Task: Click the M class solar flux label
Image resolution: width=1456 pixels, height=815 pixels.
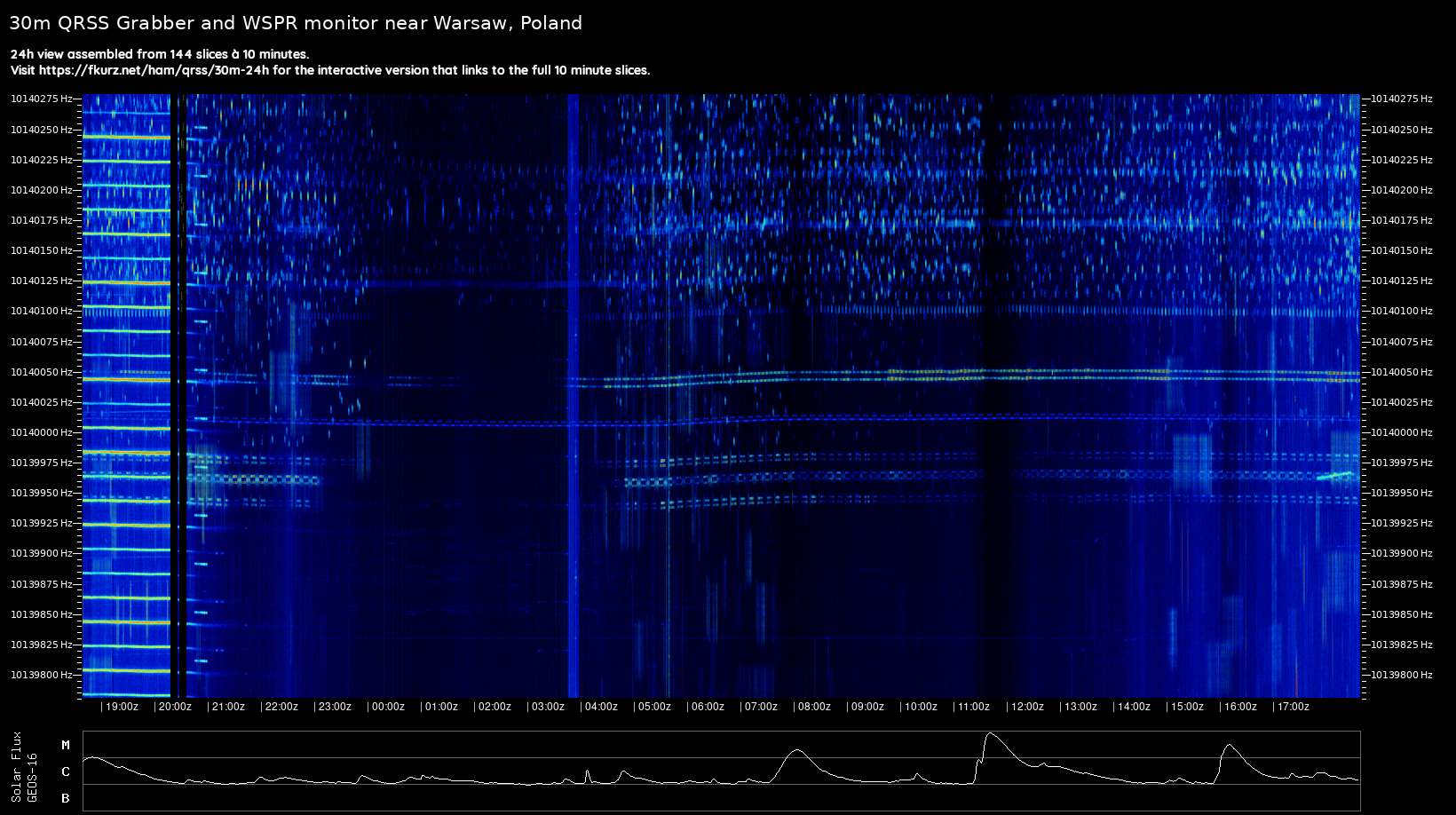Action: [66, 745]
